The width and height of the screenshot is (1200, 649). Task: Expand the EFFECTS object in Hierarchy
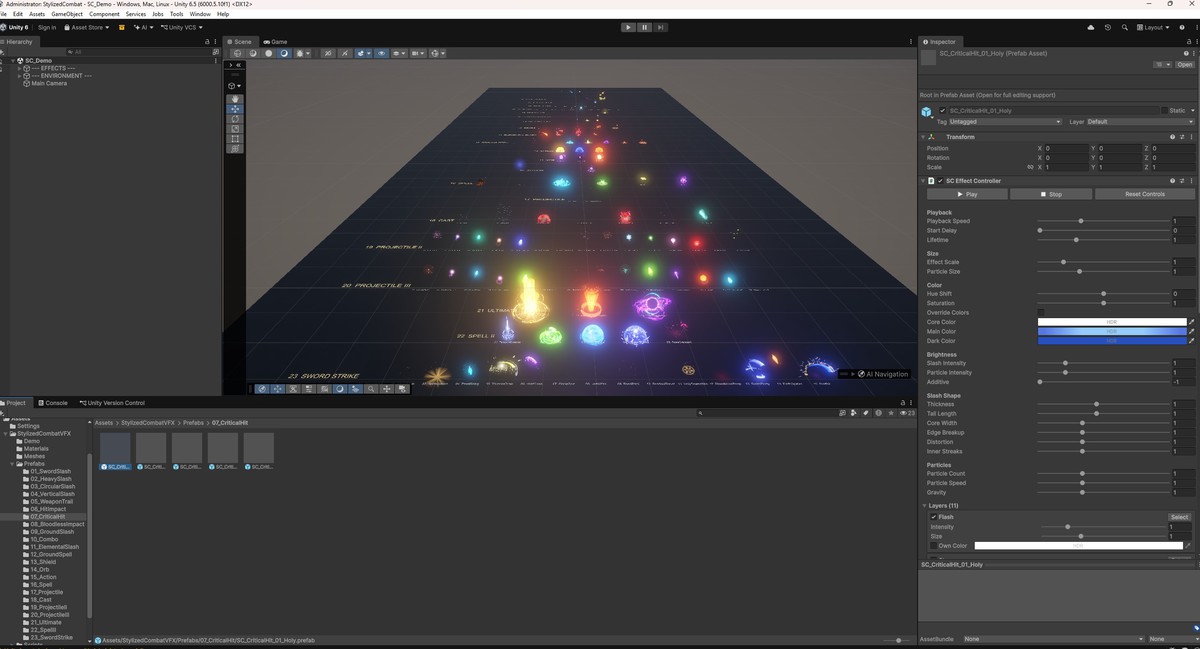pos(20,68)
